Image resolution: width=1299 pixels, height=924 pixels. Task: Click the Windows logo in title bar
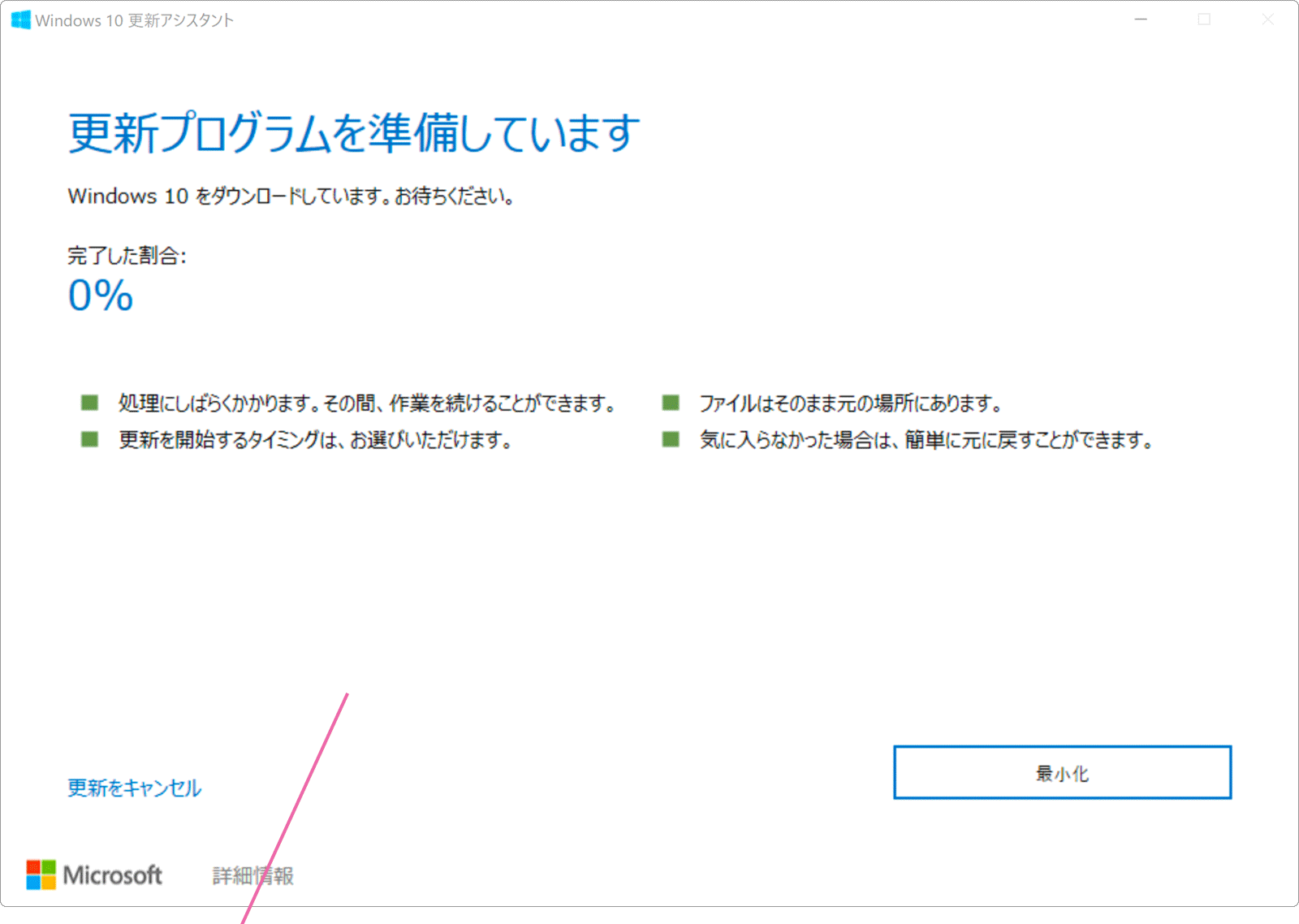click(21, 19)
